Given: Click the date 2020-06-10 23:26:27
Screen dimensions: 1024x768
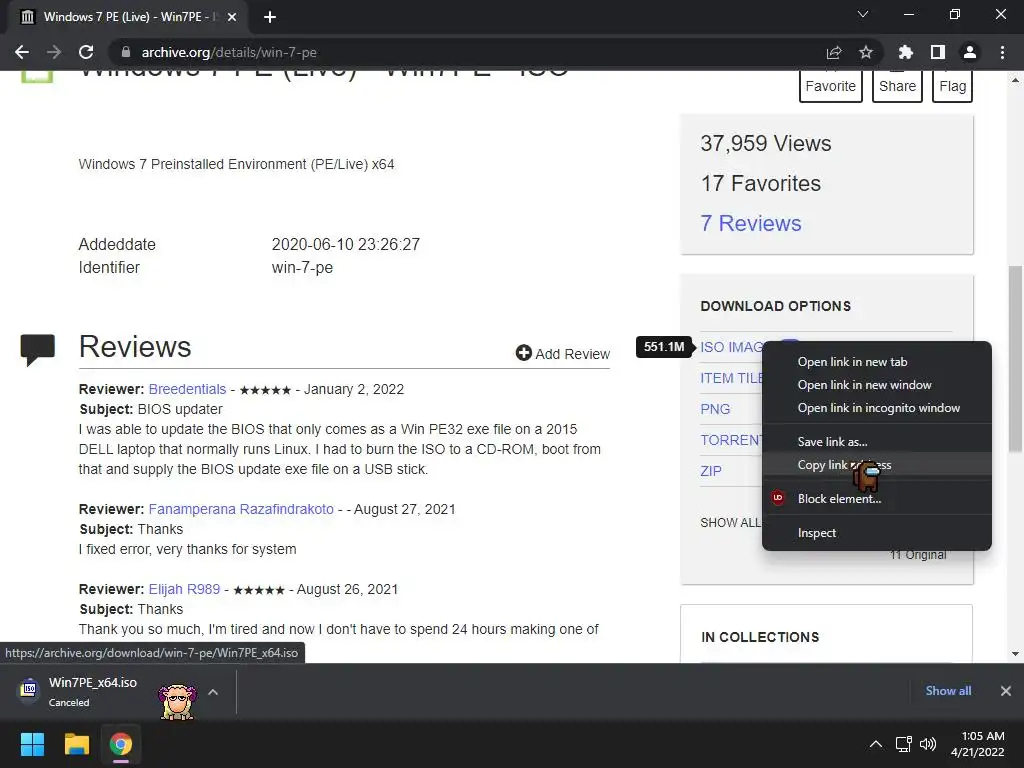Looking at the screenshot, I should click(x=345, y=244).
